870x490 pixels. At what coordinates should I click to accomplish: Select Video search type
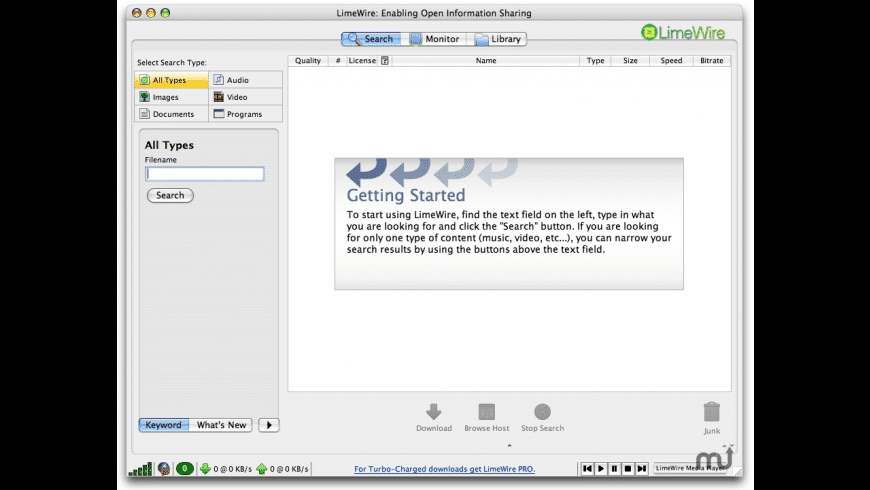coord(246,97)
